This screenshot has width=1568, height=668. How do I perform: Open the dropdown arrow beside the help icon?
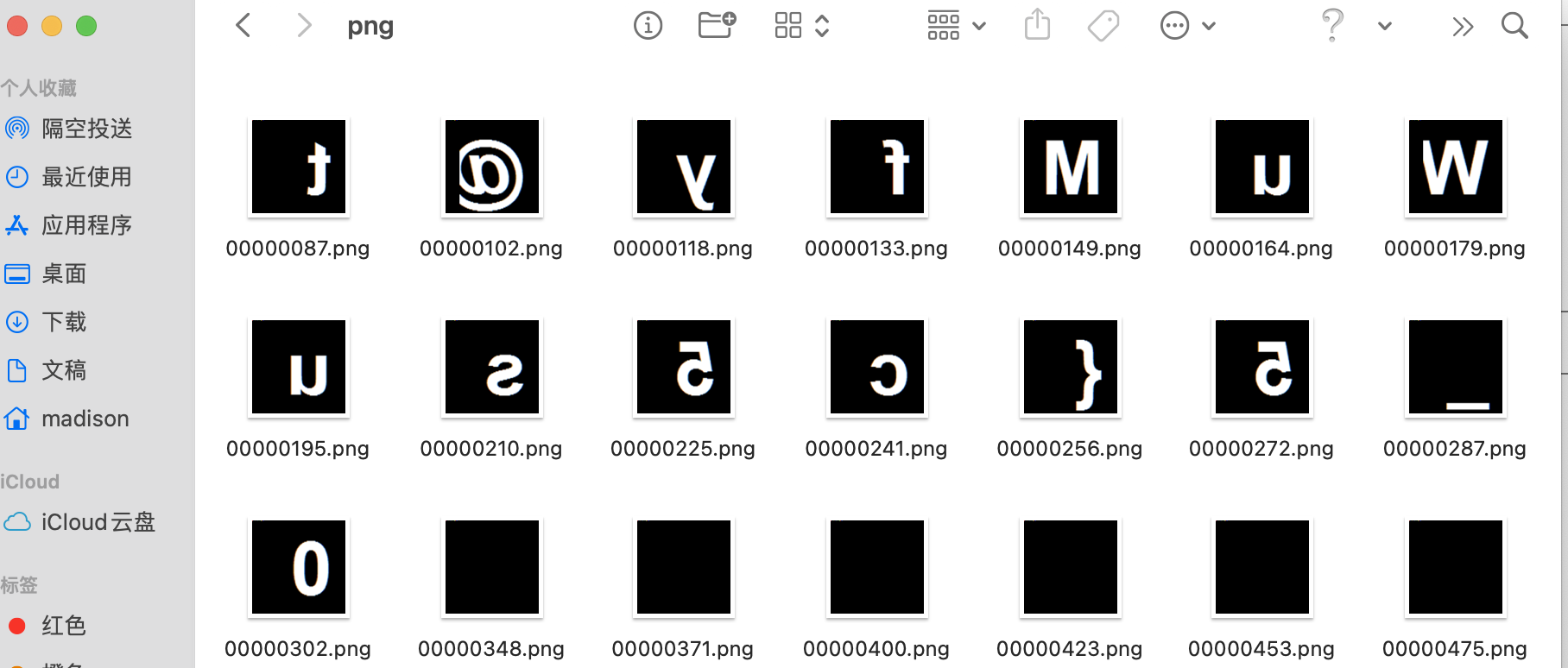(x=1384, y=26)
